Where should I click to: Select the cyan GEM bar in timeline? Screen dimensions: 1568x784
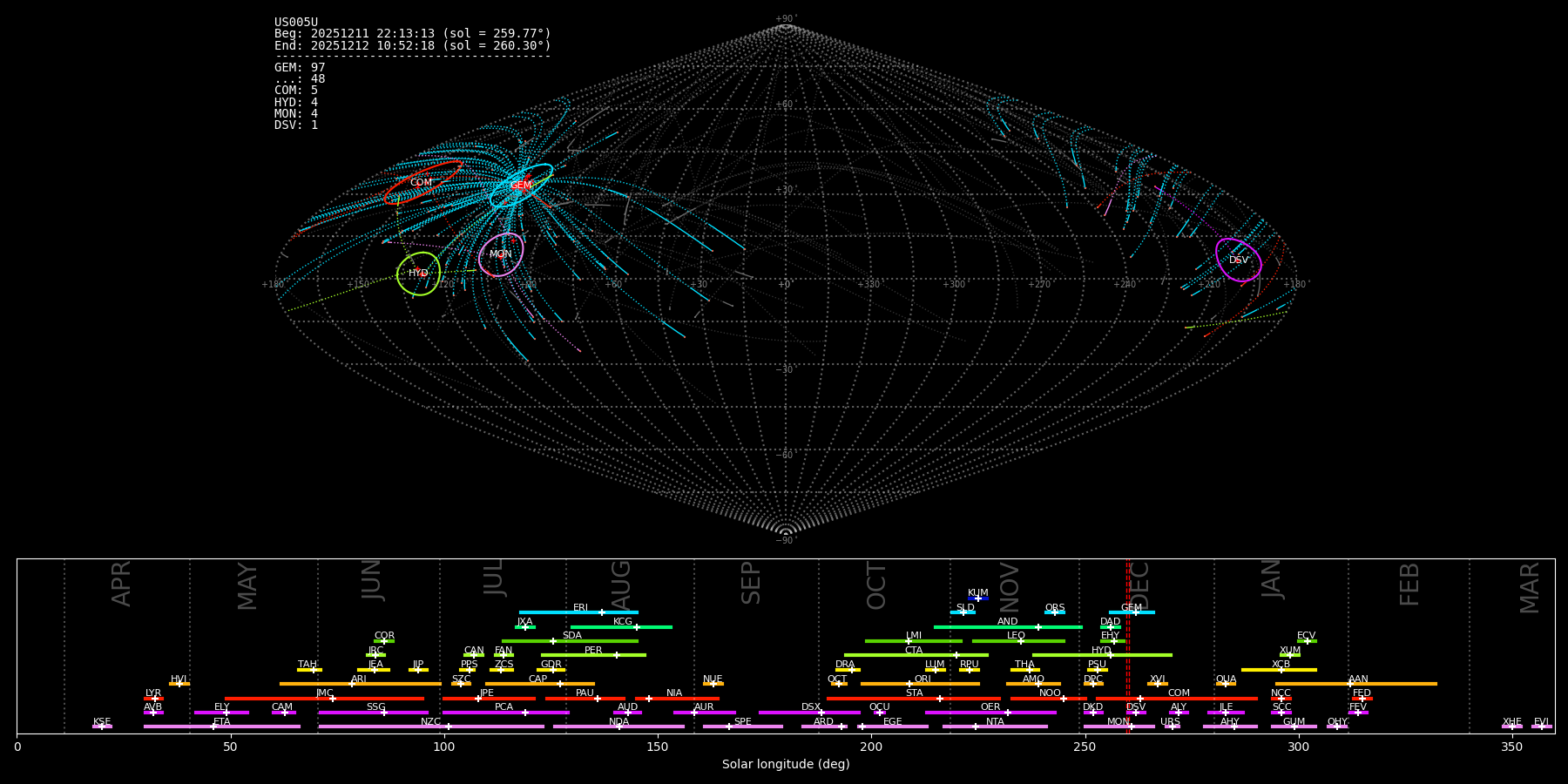[1132, 612]
